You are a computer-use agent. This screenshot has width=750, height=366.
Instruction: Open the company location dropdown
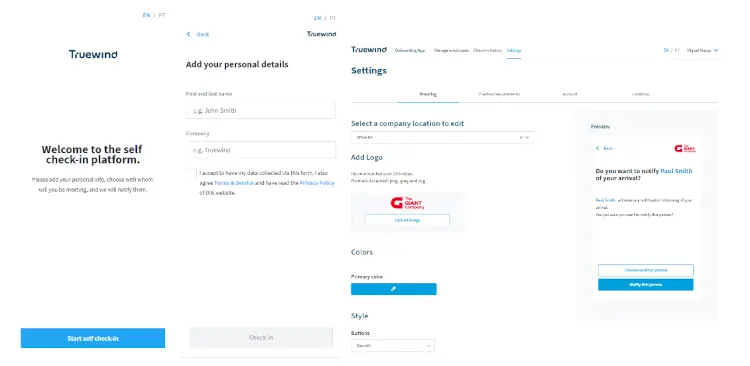click(527, 137)
